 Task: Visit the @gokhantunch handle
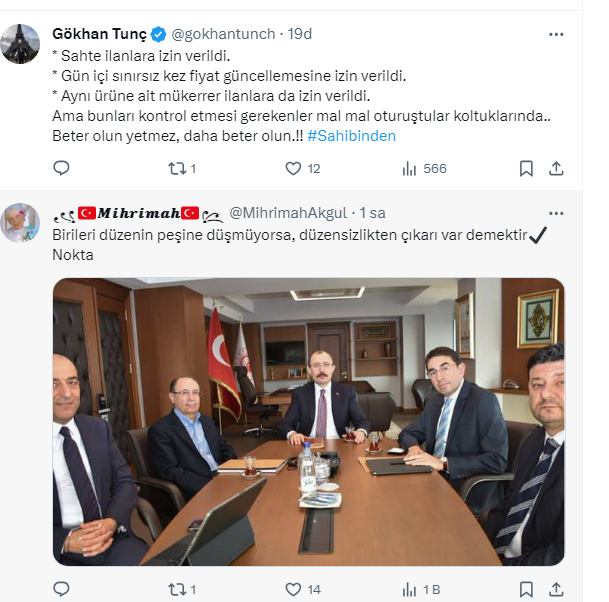tap(223, 34)
